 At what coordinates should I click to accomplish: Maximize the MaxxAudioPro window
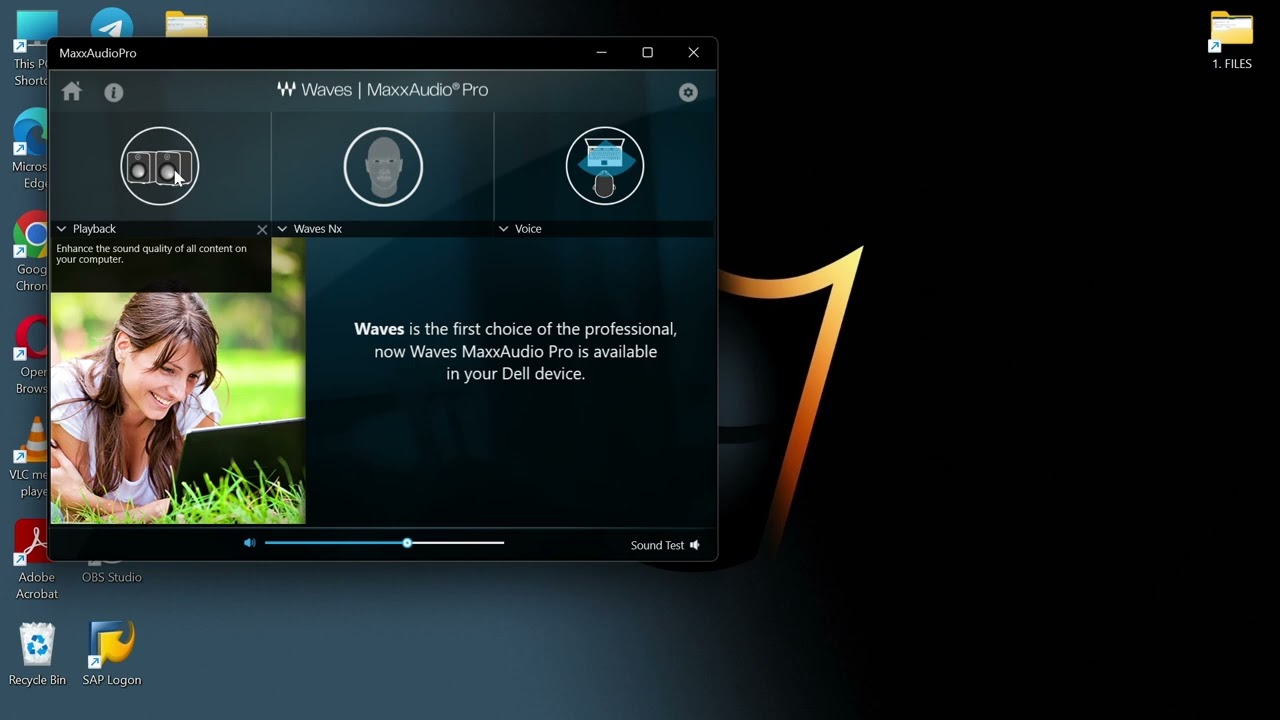647,53
